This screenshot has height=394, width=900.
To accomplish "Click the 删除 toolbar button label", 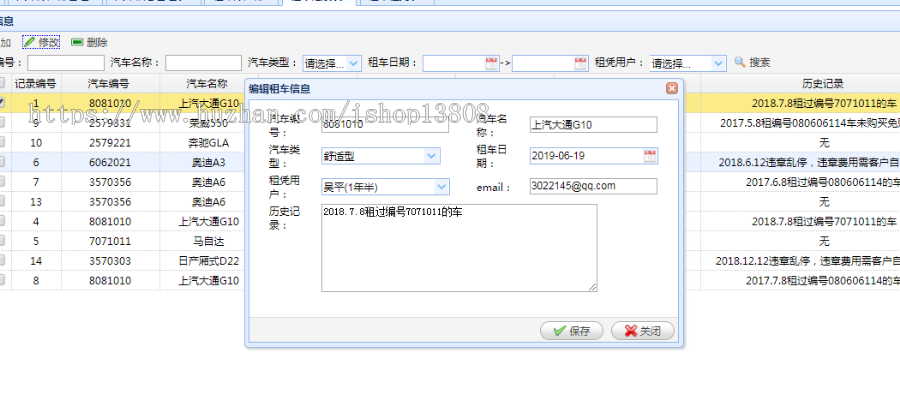I will click(x=97, y=42).
